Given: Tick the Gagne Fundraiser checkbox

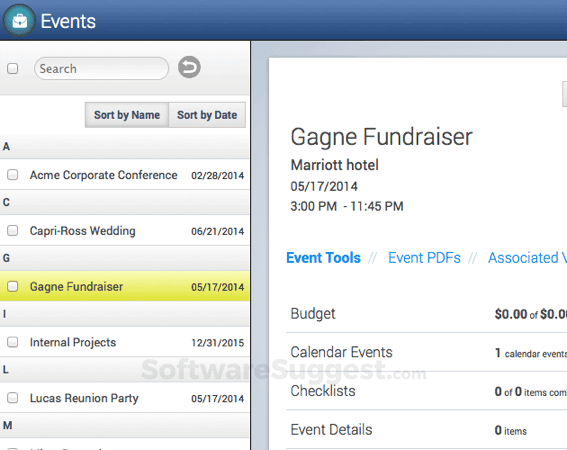Looking at the screenshot, I should click(13, 286).
